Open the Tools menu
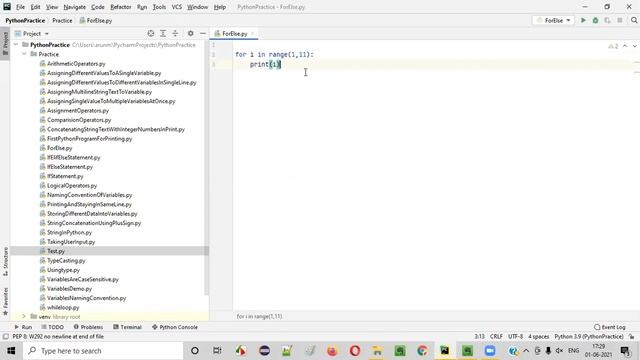Image resolution: width=640 pixels, height=360 pixels. (x=159, y=7)
